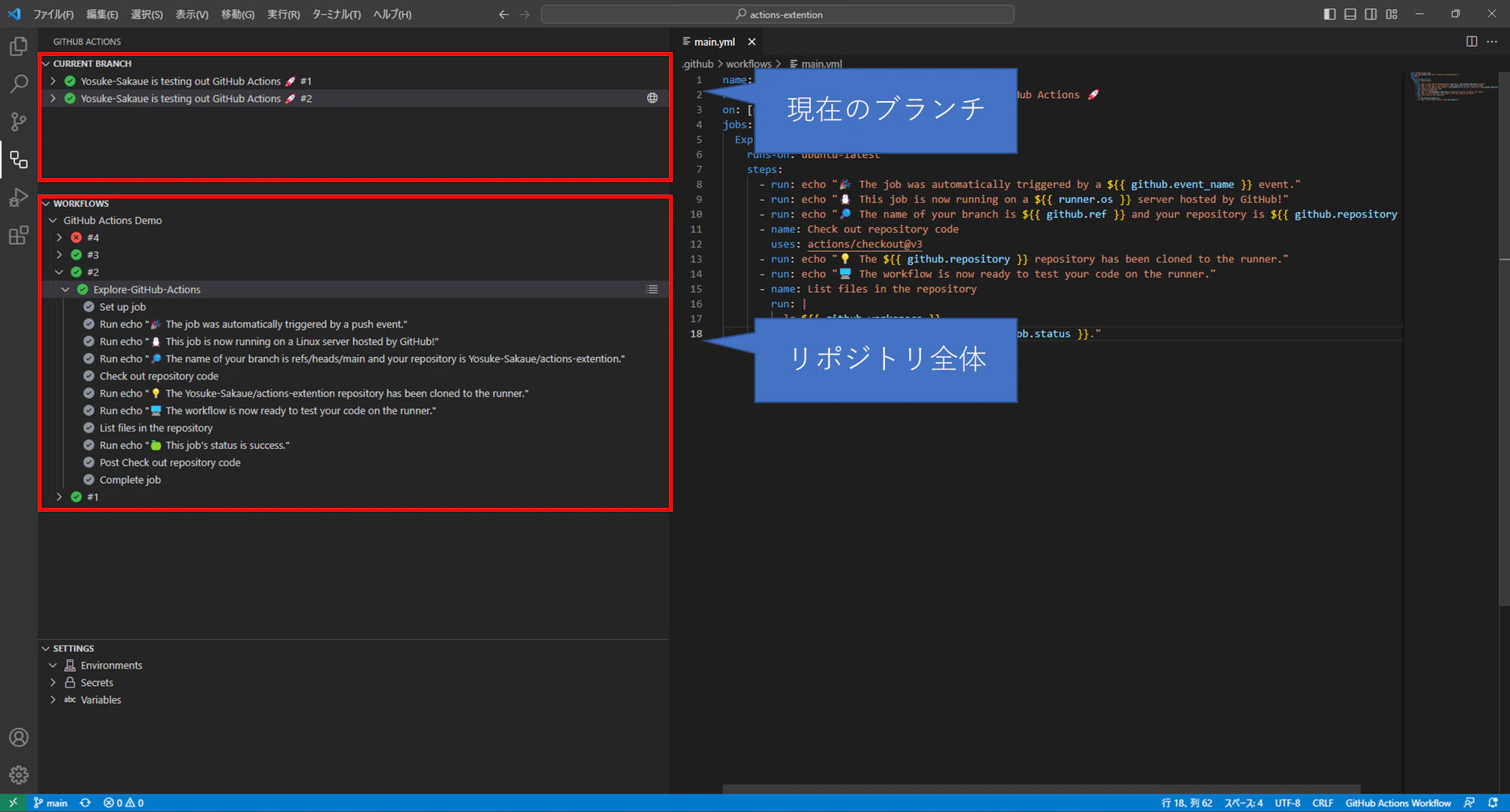Open the 実行(R) menu
This screenshot has height=812, width=1510.
click(283, 14)
